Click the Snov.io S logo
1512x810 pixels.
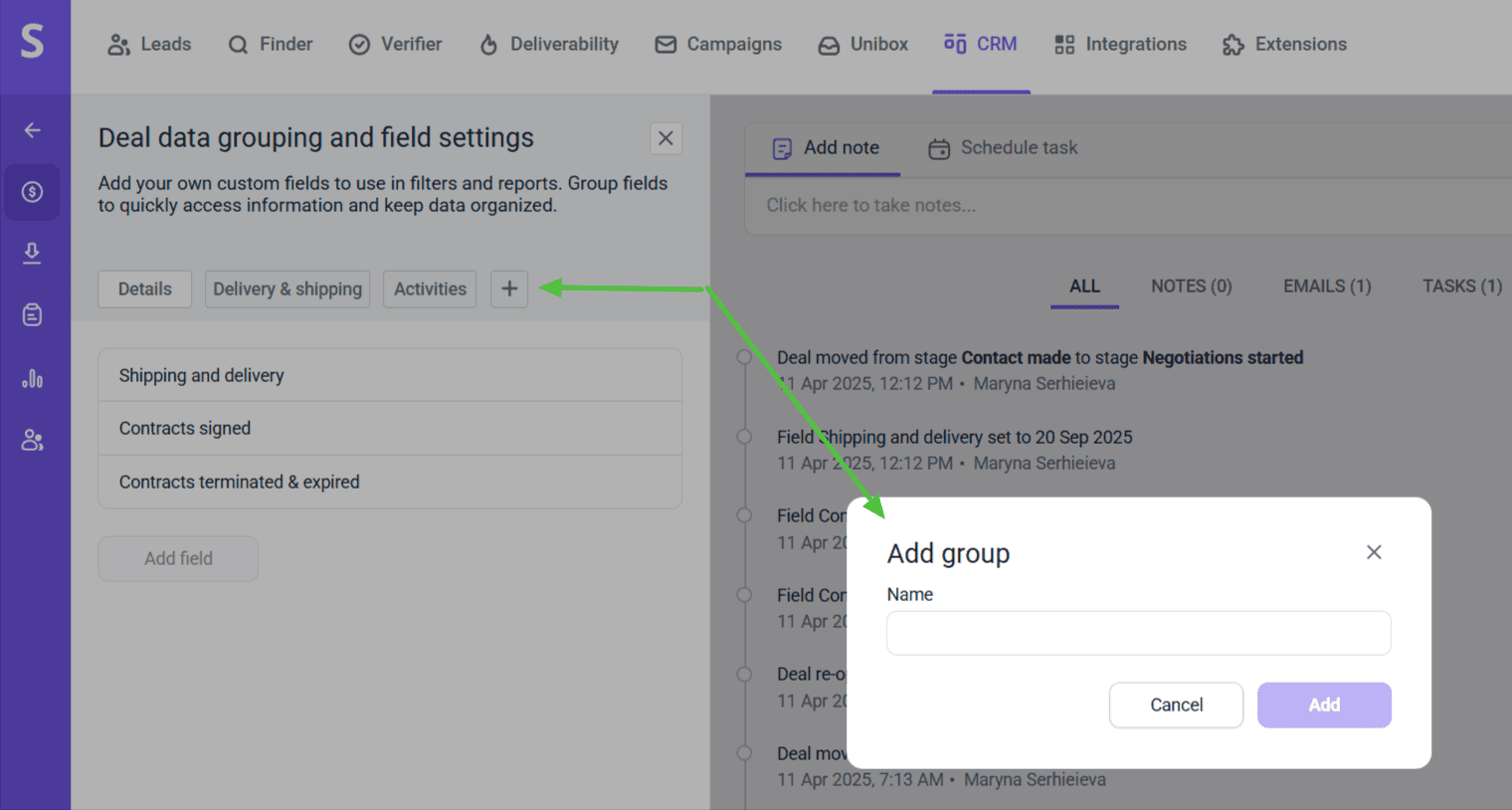pos(33,42)
